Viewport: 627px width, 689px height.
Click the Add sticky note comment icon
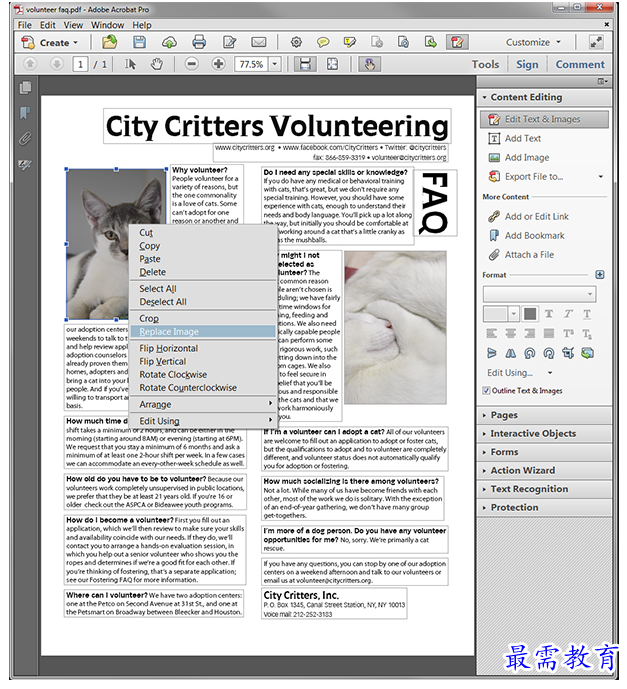[x=323, y=43]
